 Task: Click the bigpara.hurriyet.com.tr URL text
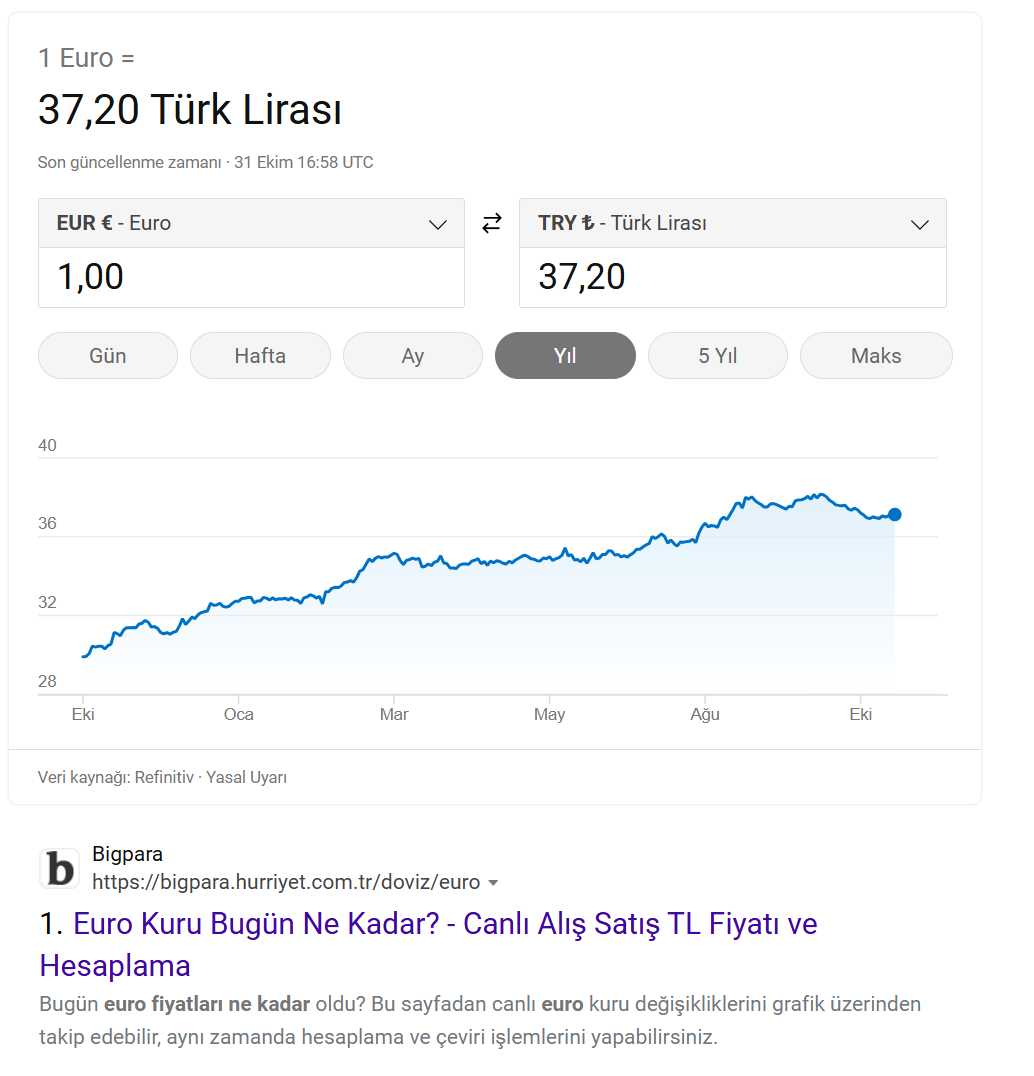[x=286, y=882]
